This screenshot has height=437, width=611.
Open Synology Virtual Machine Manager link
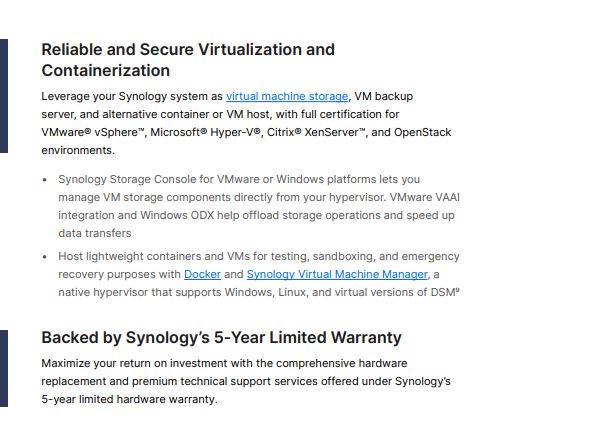click(x=337, y=274)
